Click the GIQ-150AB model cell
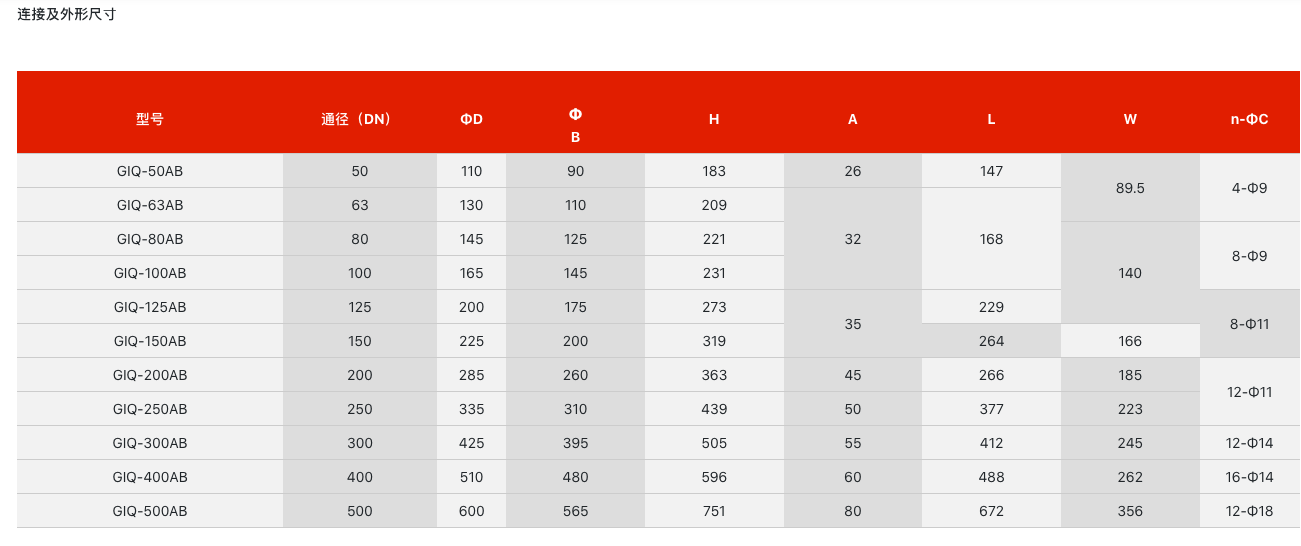1301x546 pixels. point(150,341)
